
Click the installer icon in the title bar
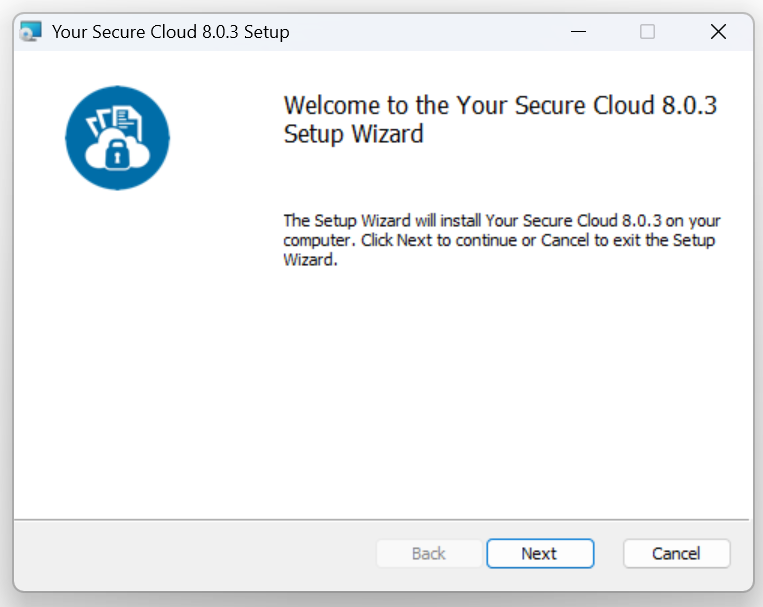tap(30, 32)
